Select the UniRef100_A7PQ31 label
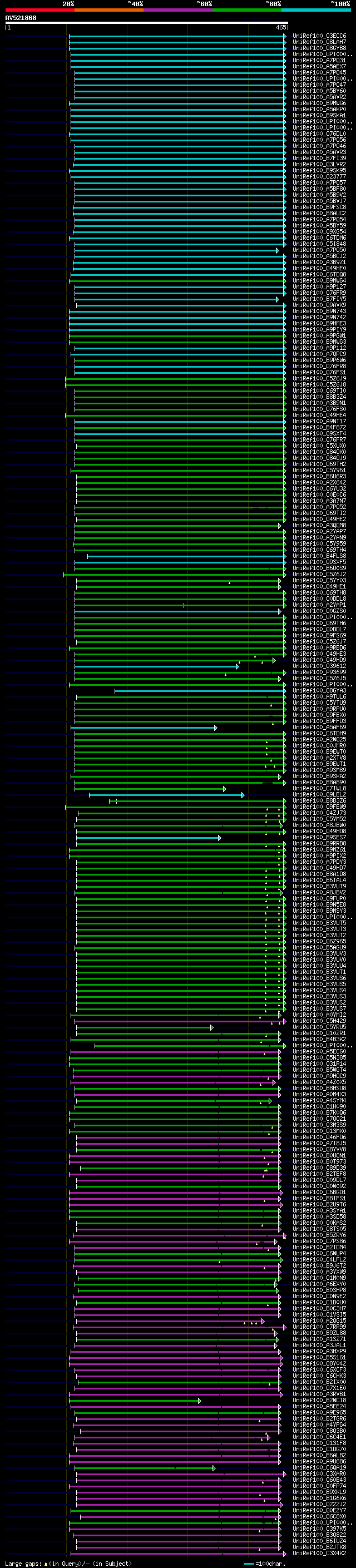Screen dimensions: 356x1568 [319, 60]
